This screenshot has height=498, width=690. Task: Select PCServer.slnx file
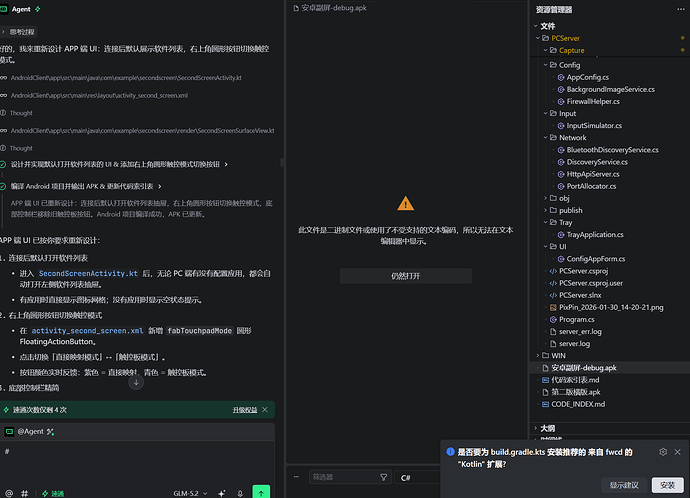pos(580,295)
